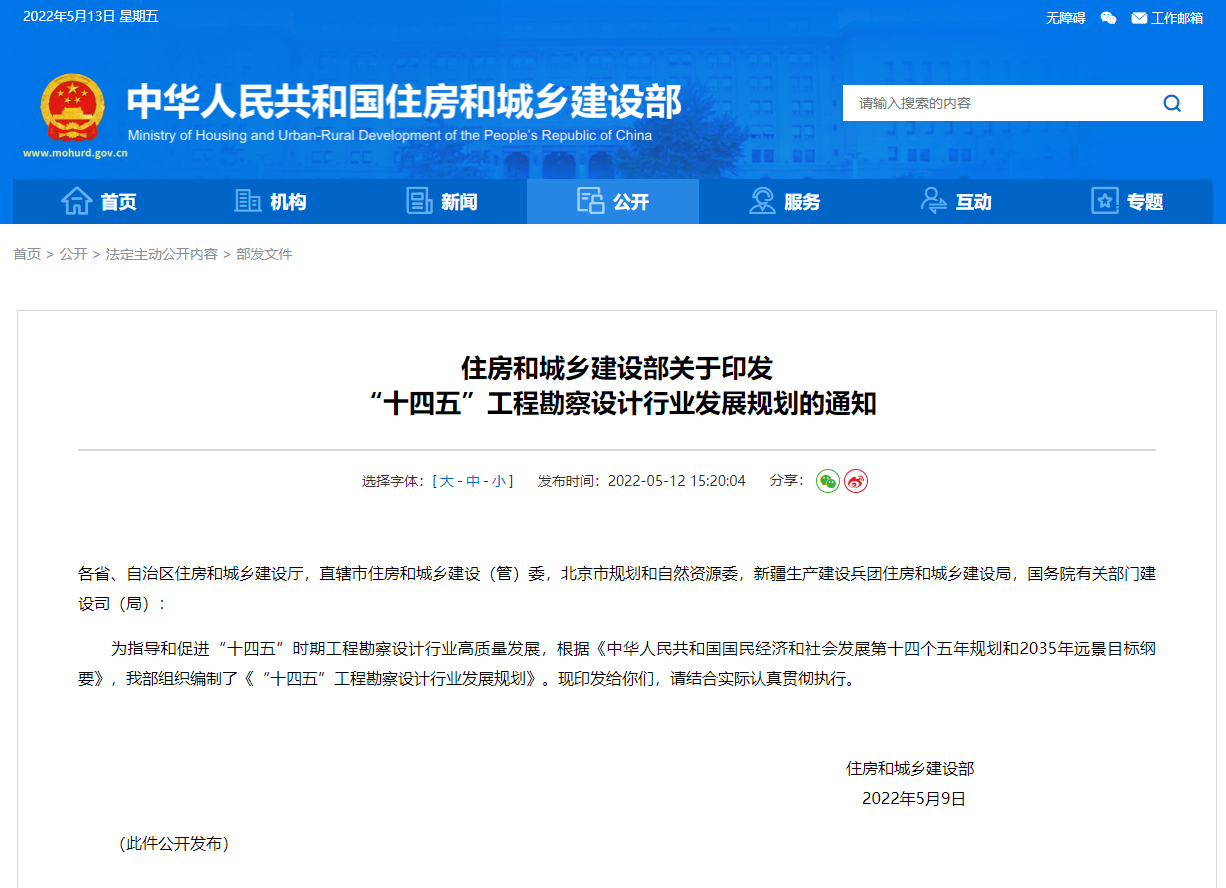Click the national emblem logo

click(x=71, y=108)
